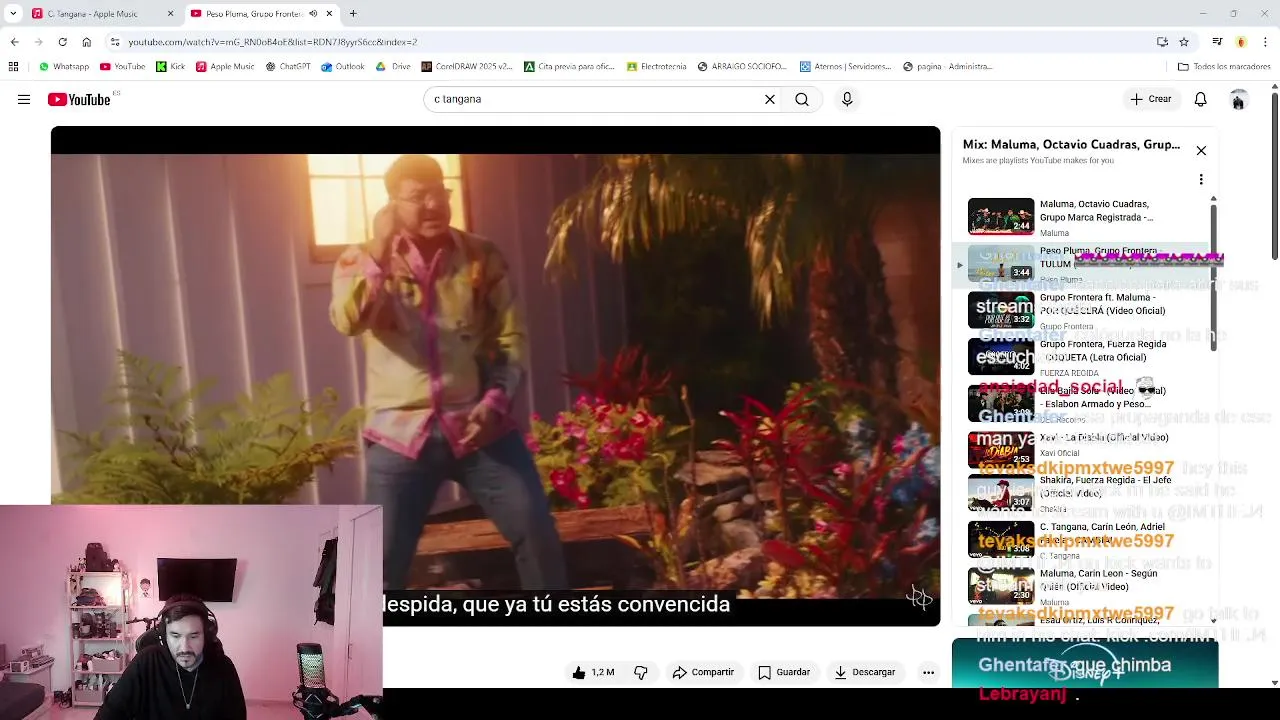This screenshot has width=1280, height=720.
Task: Open more actions under the video
Action: (x=928, y=672)
